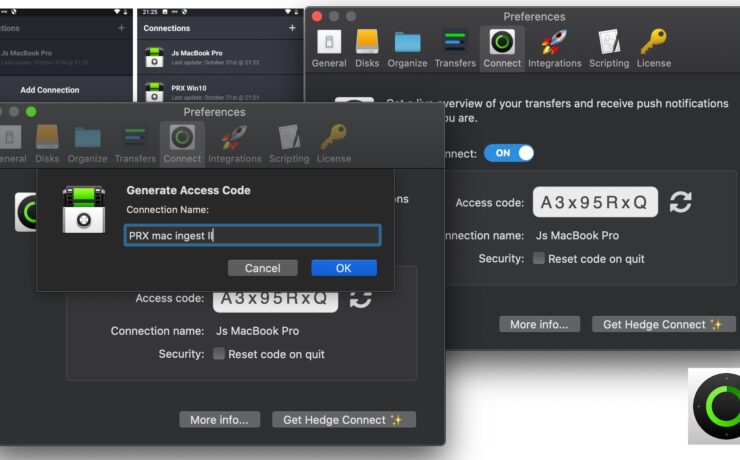Image resolution: width=740 pixels, height=460 pixels.
Task: Click green zoom button of front Preferences window
Action: click(x=31, y=112)
